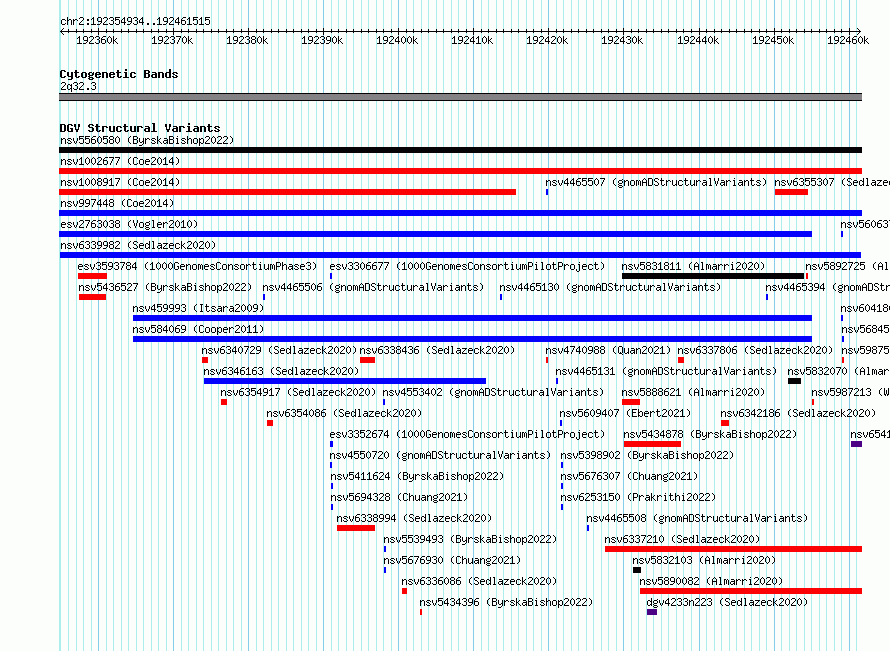Select the black nsv5560580 variant bar

click(x=460, y=150)
